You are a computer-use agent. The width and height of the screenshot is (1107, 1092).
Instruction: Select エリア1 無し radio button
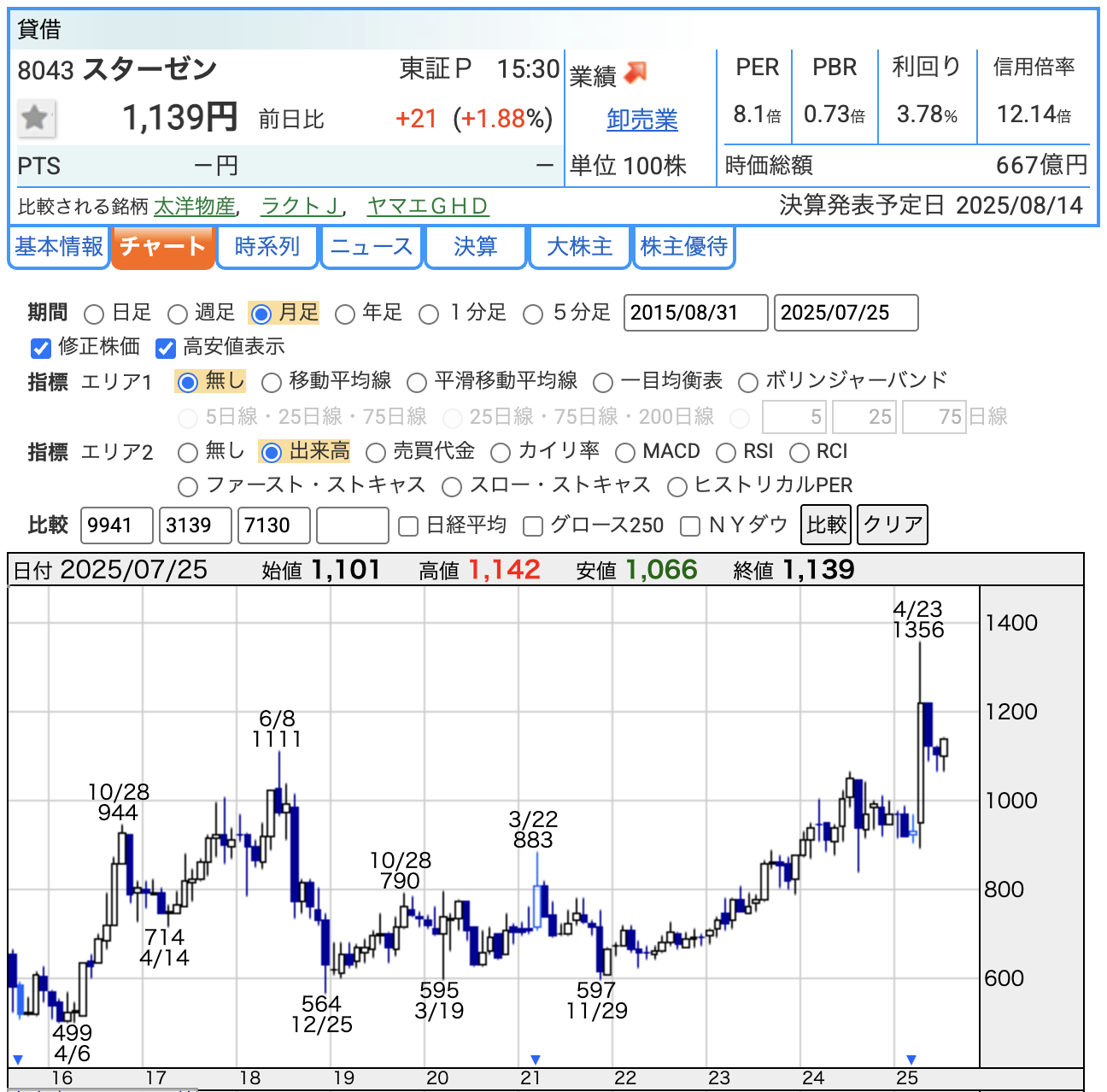(188, 382)
